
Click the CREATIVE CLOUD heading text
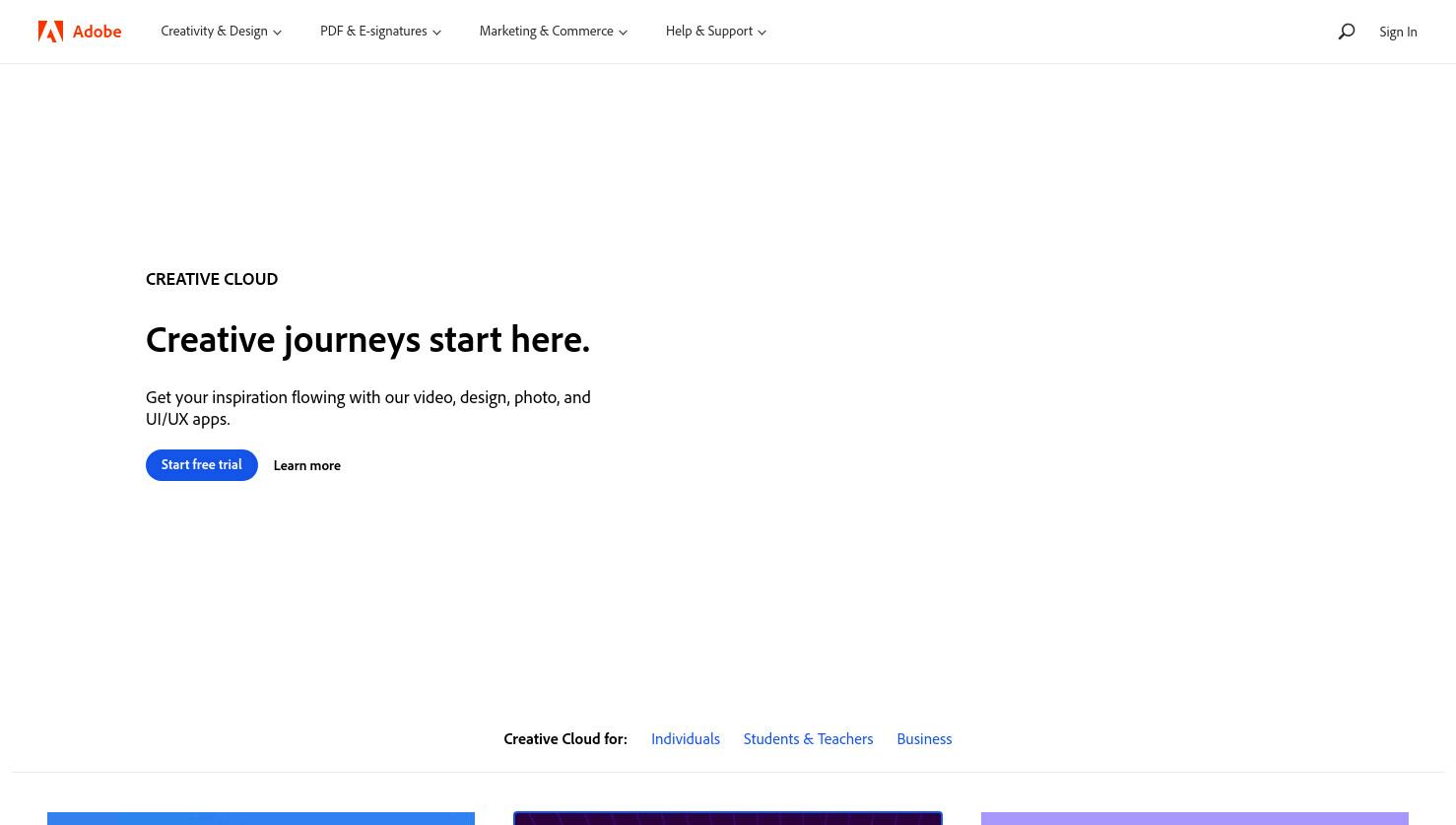click(x=212, y=279)
